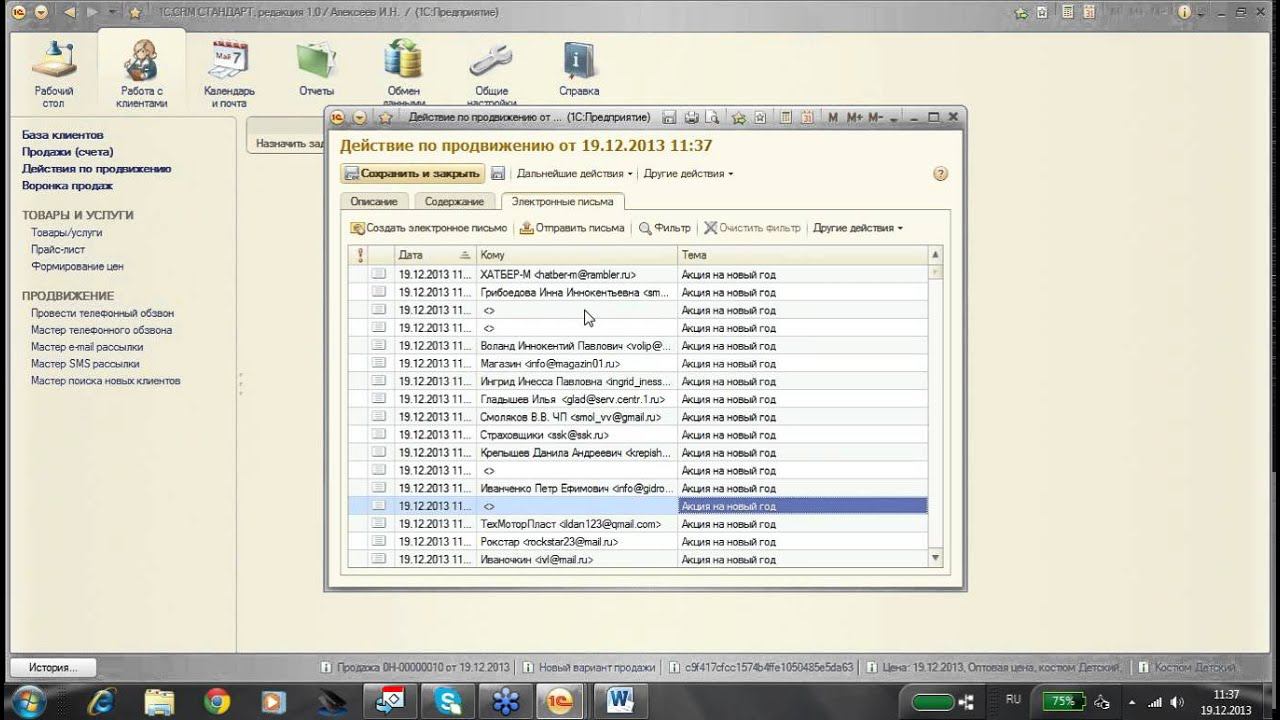
Task: Open Провести телефонный обзвон link
Action: click(102, 313)
